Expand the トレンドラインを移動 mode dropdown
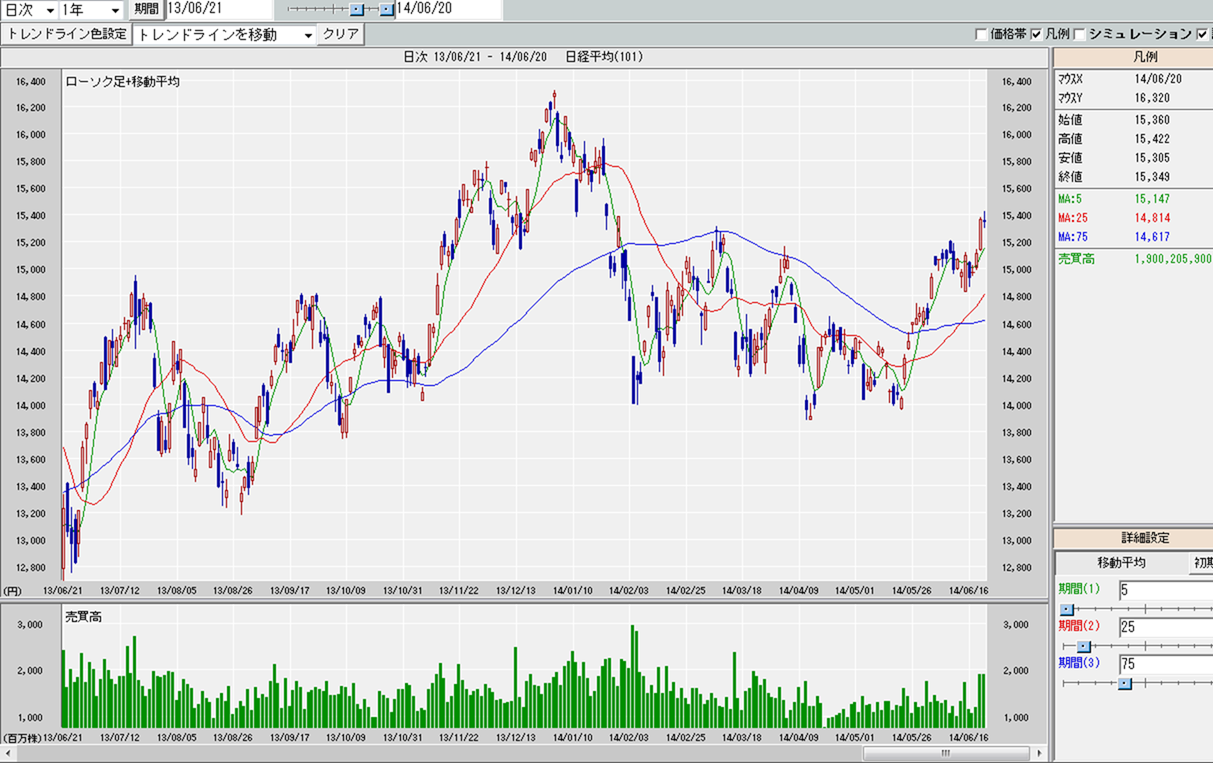 point(225,35)
